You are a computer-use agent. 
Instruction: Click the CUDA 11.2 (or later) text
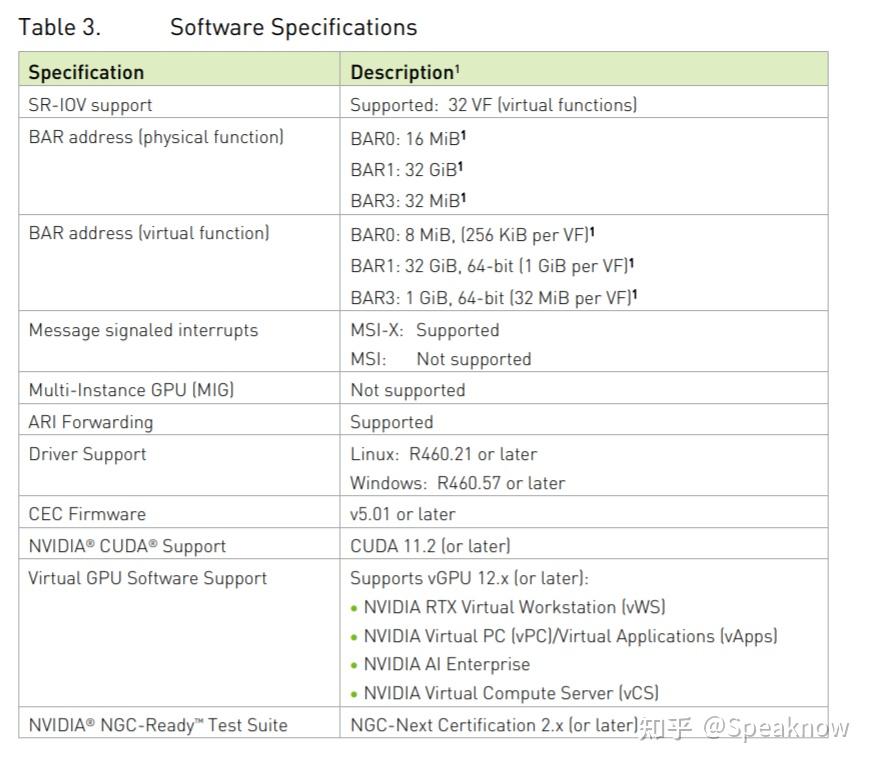click(x=430, y=546)
